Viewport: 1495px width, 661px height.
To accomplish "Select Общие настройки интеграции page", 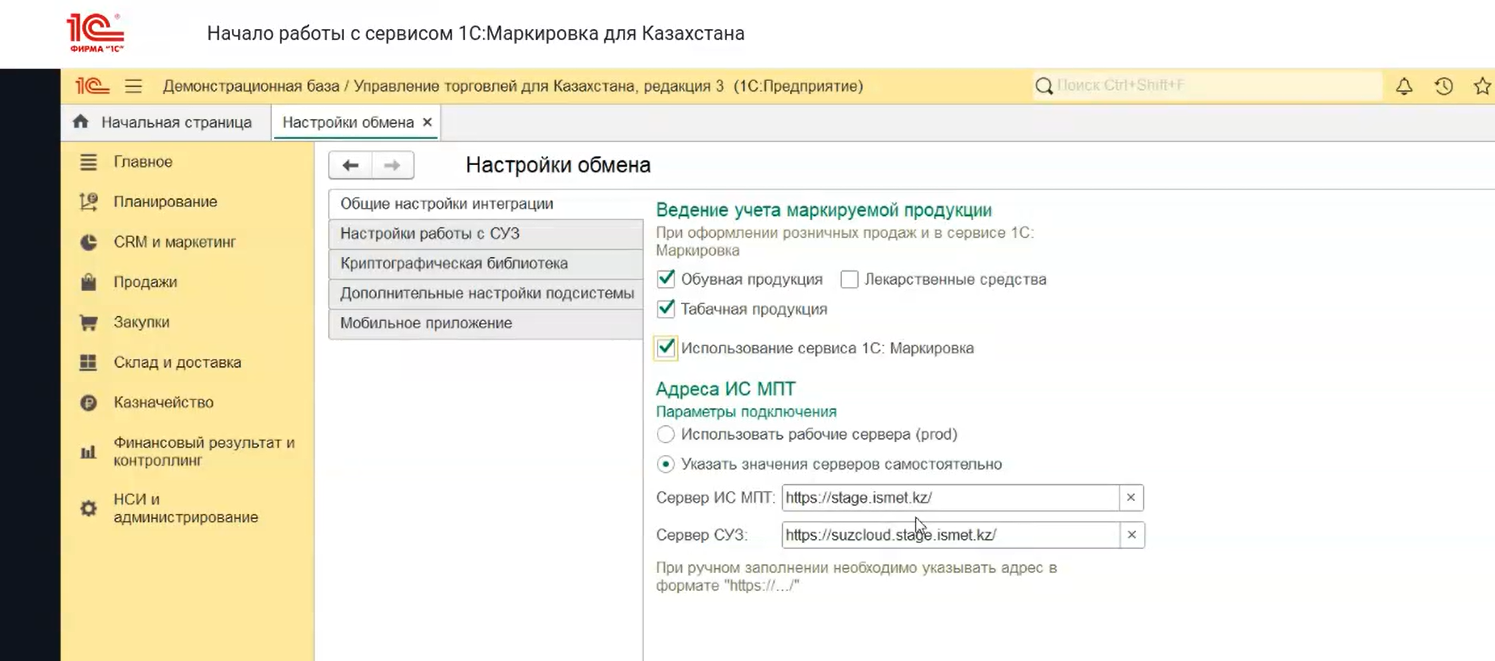I will [486, 204].
